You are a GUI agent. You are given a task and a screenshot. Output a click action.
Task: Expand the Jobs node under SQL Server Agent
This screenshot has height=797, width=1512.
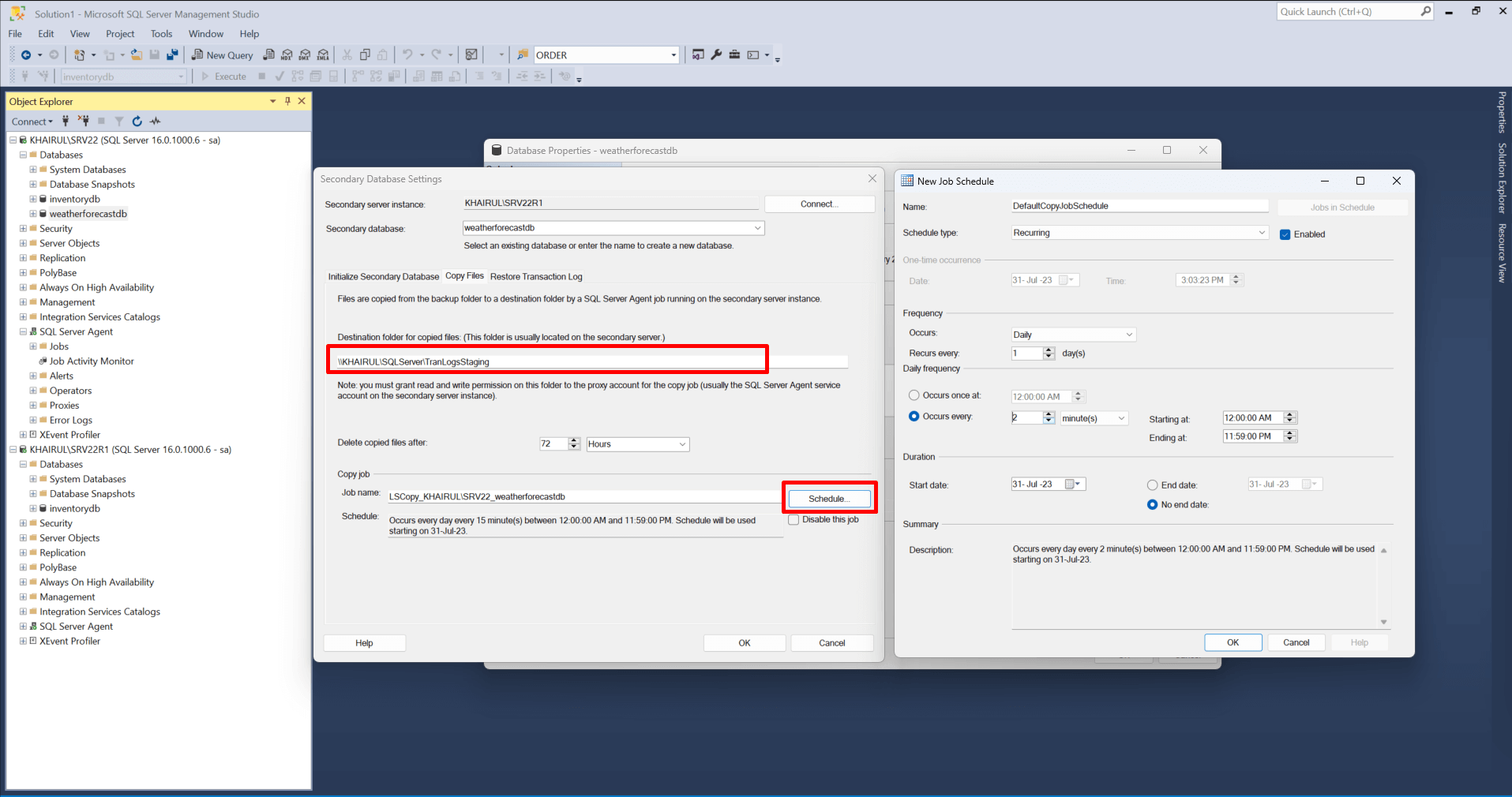click(x=33, y=346)
